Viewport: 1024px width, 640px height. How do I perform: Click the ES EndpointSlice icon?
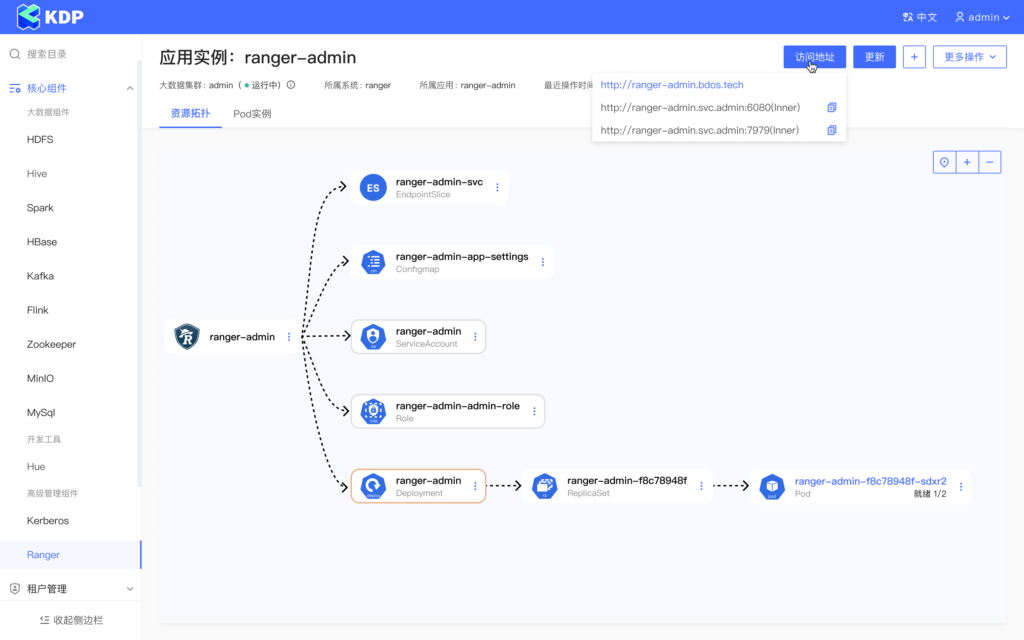(373, 188)
